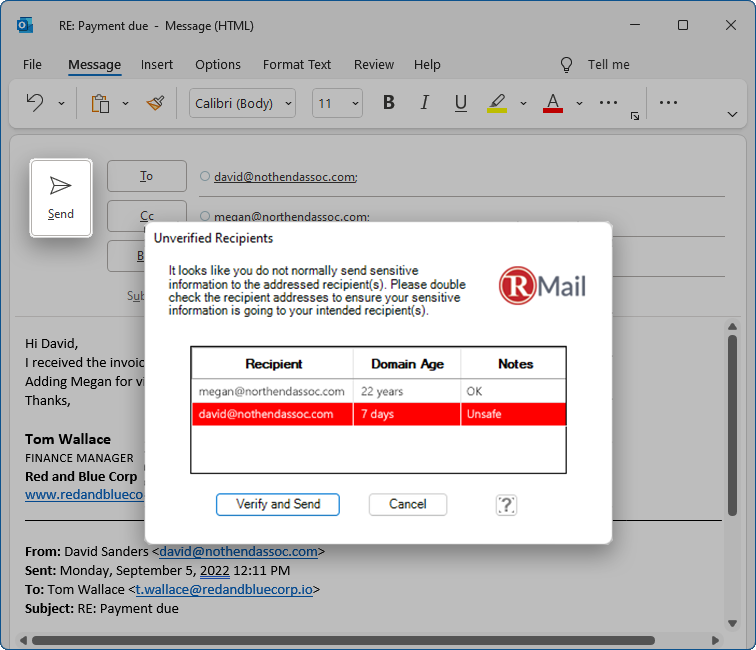Open the Calibri (Body) font dropdown
Screen dimensions: 756x650
pyautogui.click(x=243, y=103)
